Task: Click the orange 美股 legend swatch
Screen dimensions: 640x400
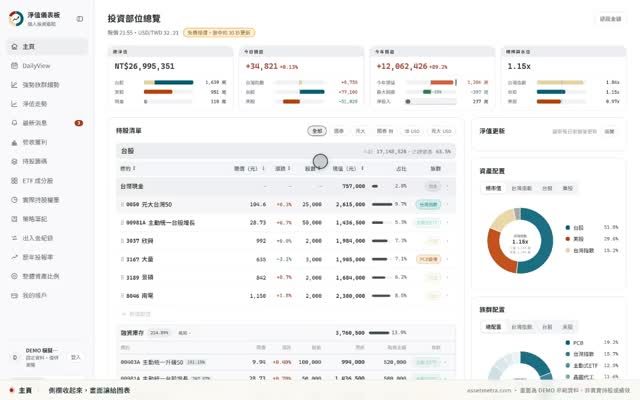Action: coord(567,239)
